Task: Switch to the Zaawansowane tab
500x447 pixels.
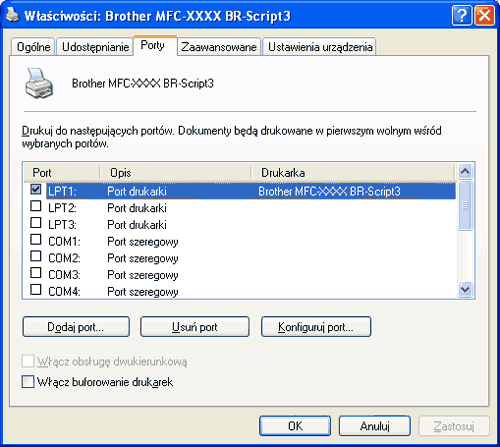Action: click(219, 47)
